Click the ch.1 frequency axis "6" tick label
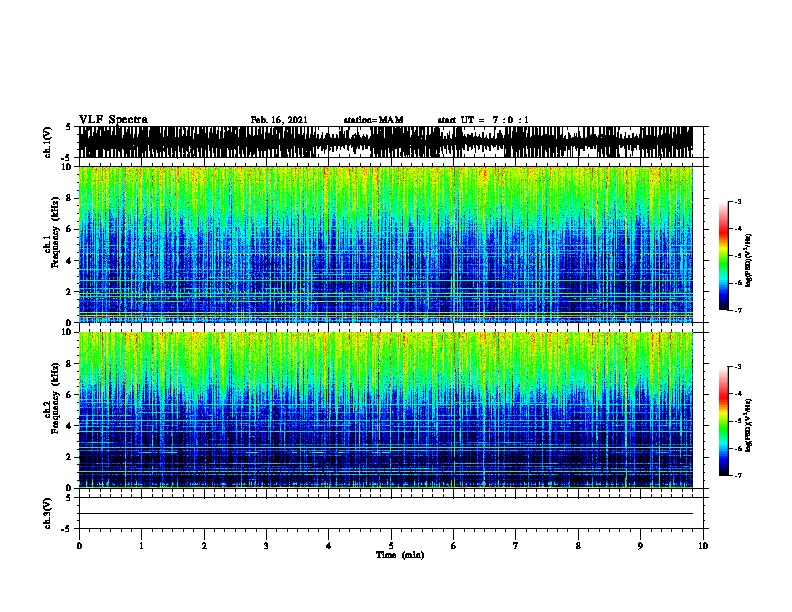The height and width of the screenshot is (612, 792). pos(69,229)
